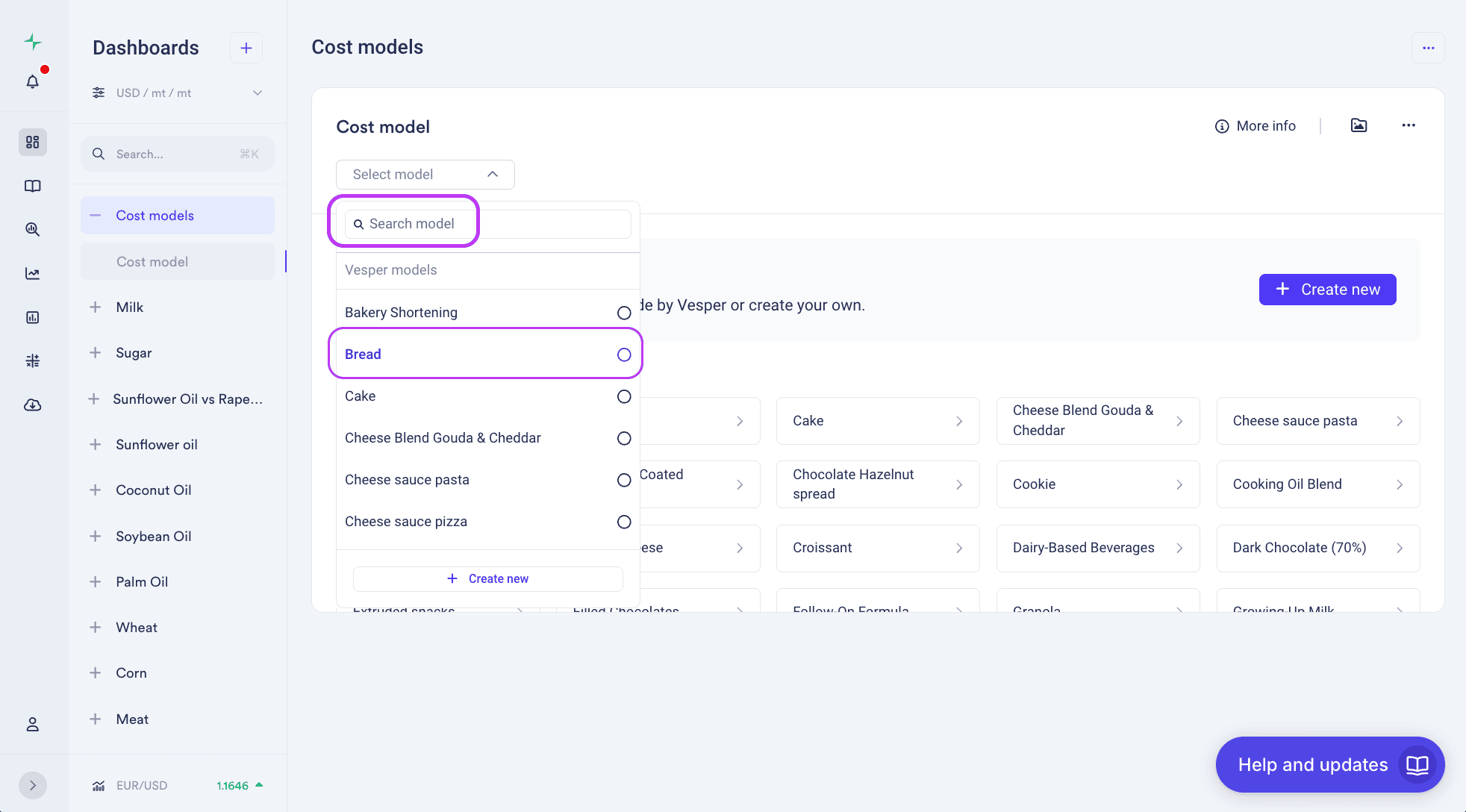This screenshot has height=812, width=1466.
Task: Select Cheese sauce pasta radio in dropdown
Action: 624,480
